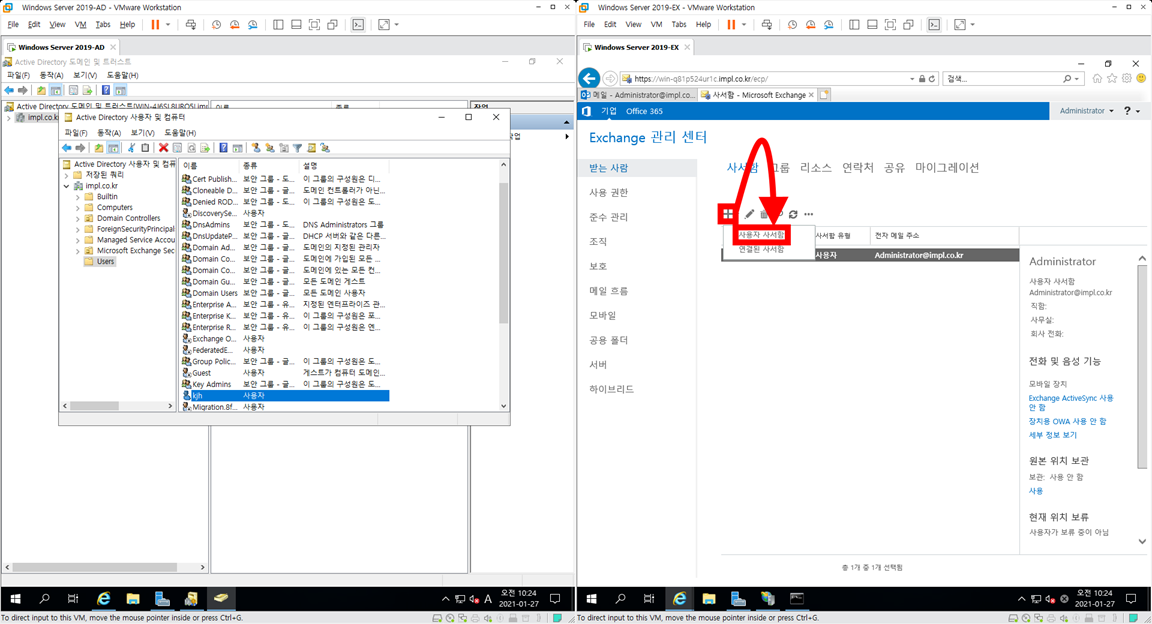Open Internet Explorer from the 2019-AD VM taskbar
The width and height of the screenshot is (1152, 624).
(104, 599)
